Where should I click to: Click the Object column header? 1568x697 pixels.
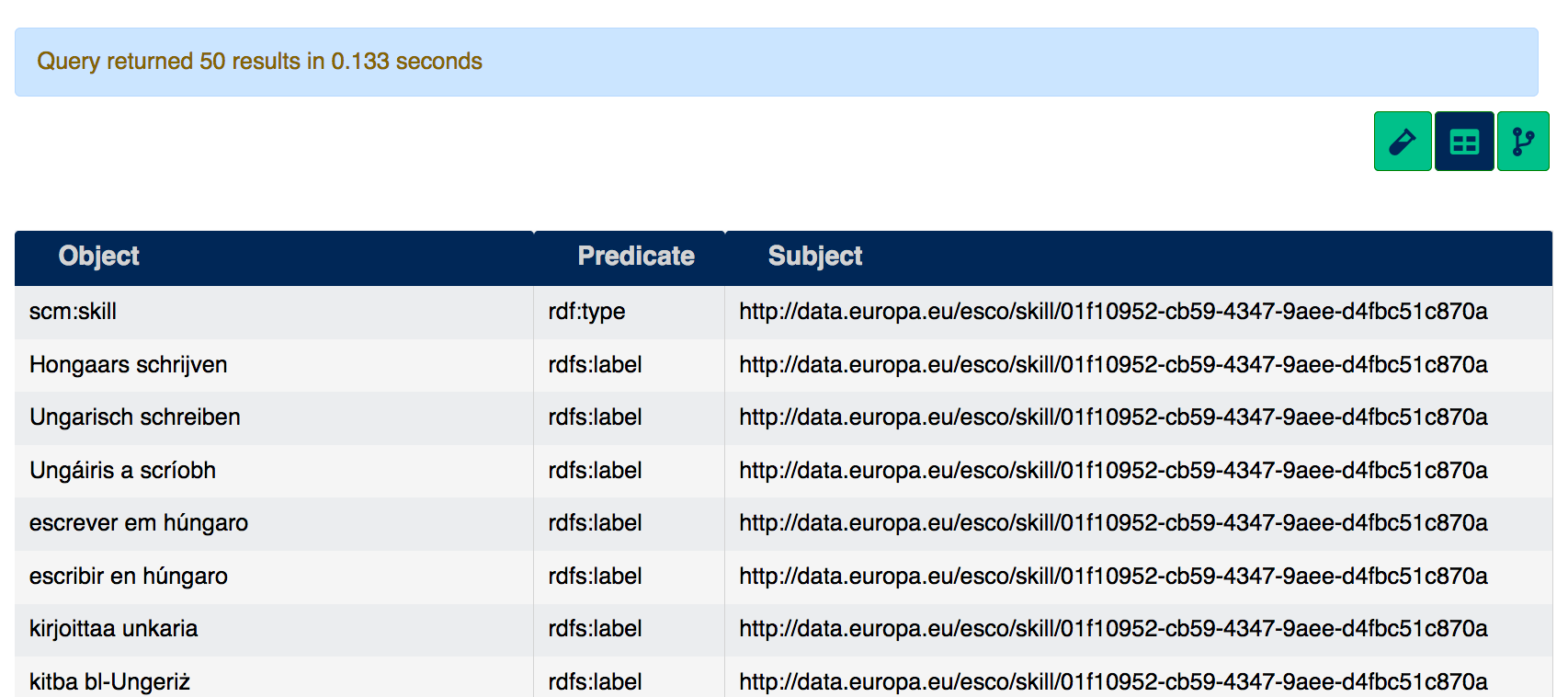pyautogui.click(x=99, y=257)
